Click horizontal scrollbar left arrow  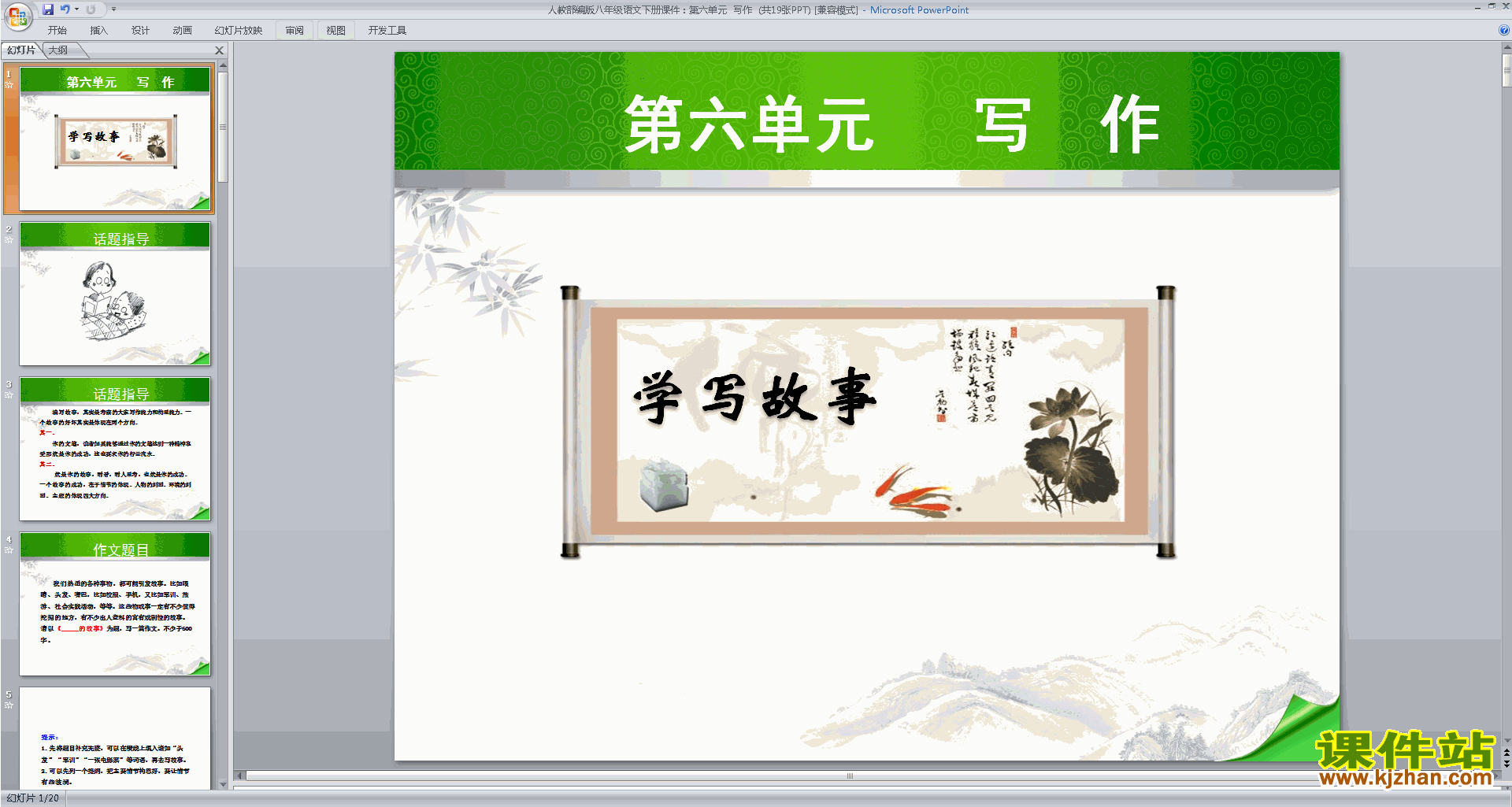tap(240, 776)
